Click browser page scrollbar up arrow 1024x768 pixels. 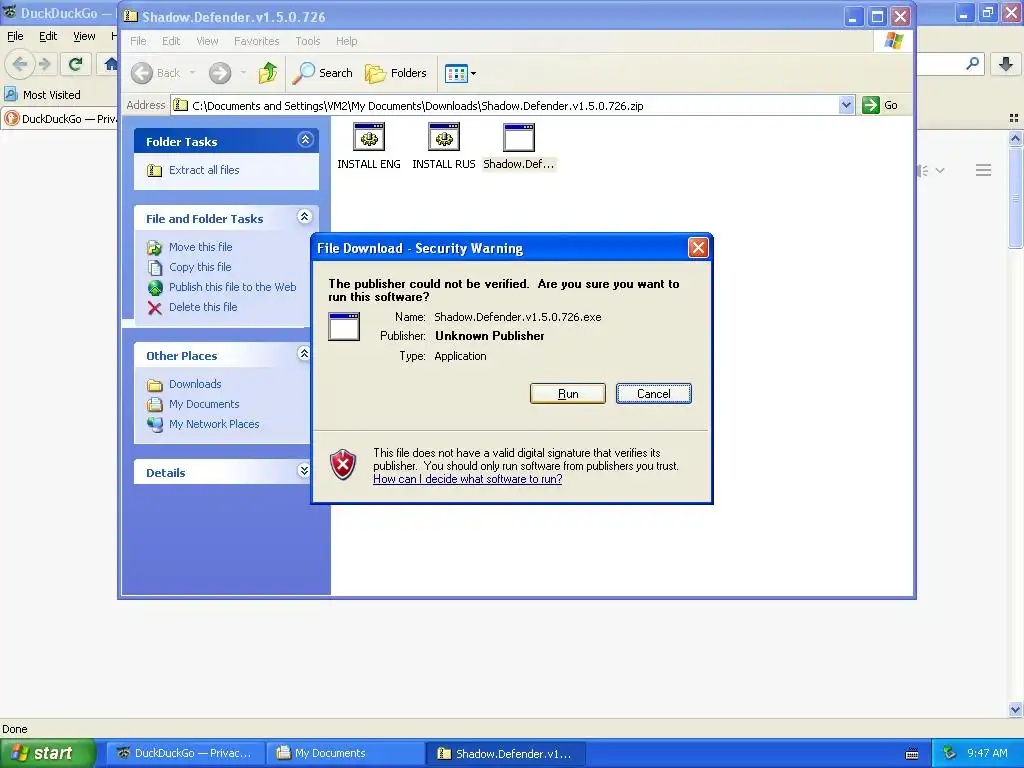click(x=1015, y=138)
